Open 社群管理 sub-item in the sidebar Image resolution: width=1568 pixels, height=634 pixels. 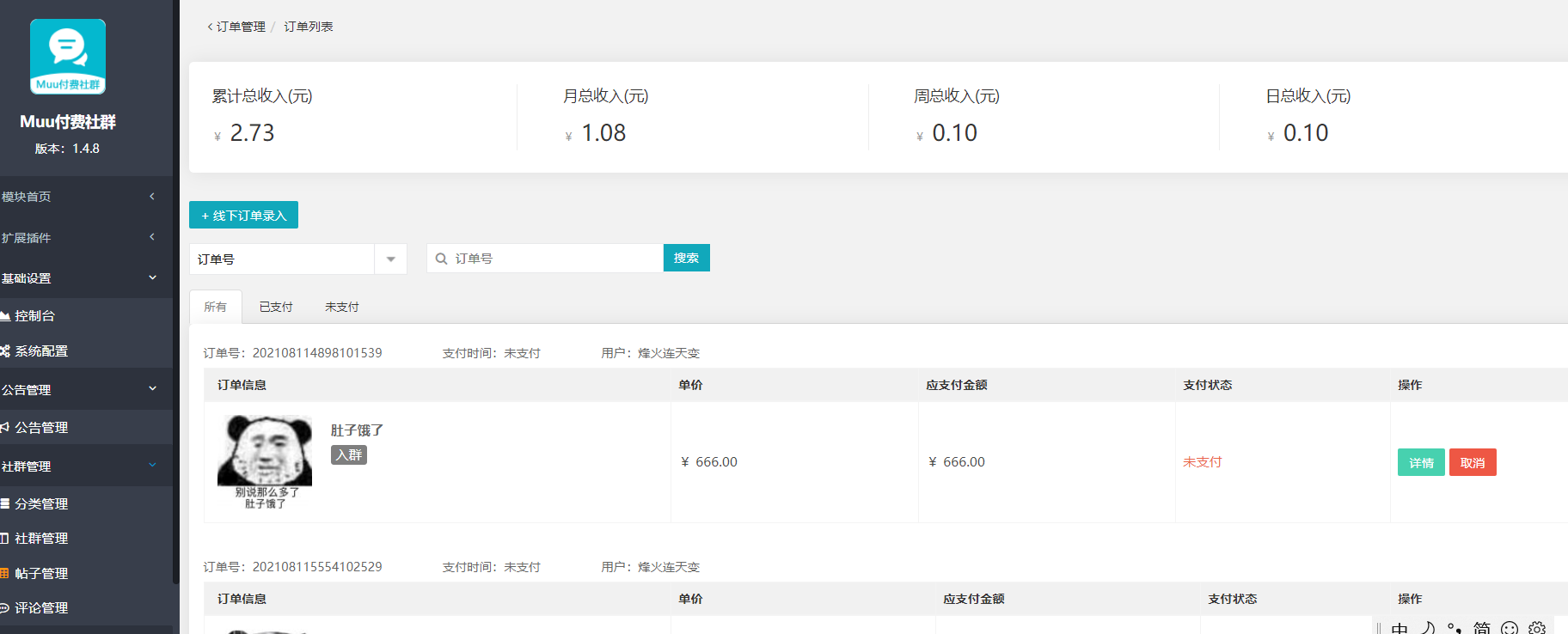click(40, 538)
